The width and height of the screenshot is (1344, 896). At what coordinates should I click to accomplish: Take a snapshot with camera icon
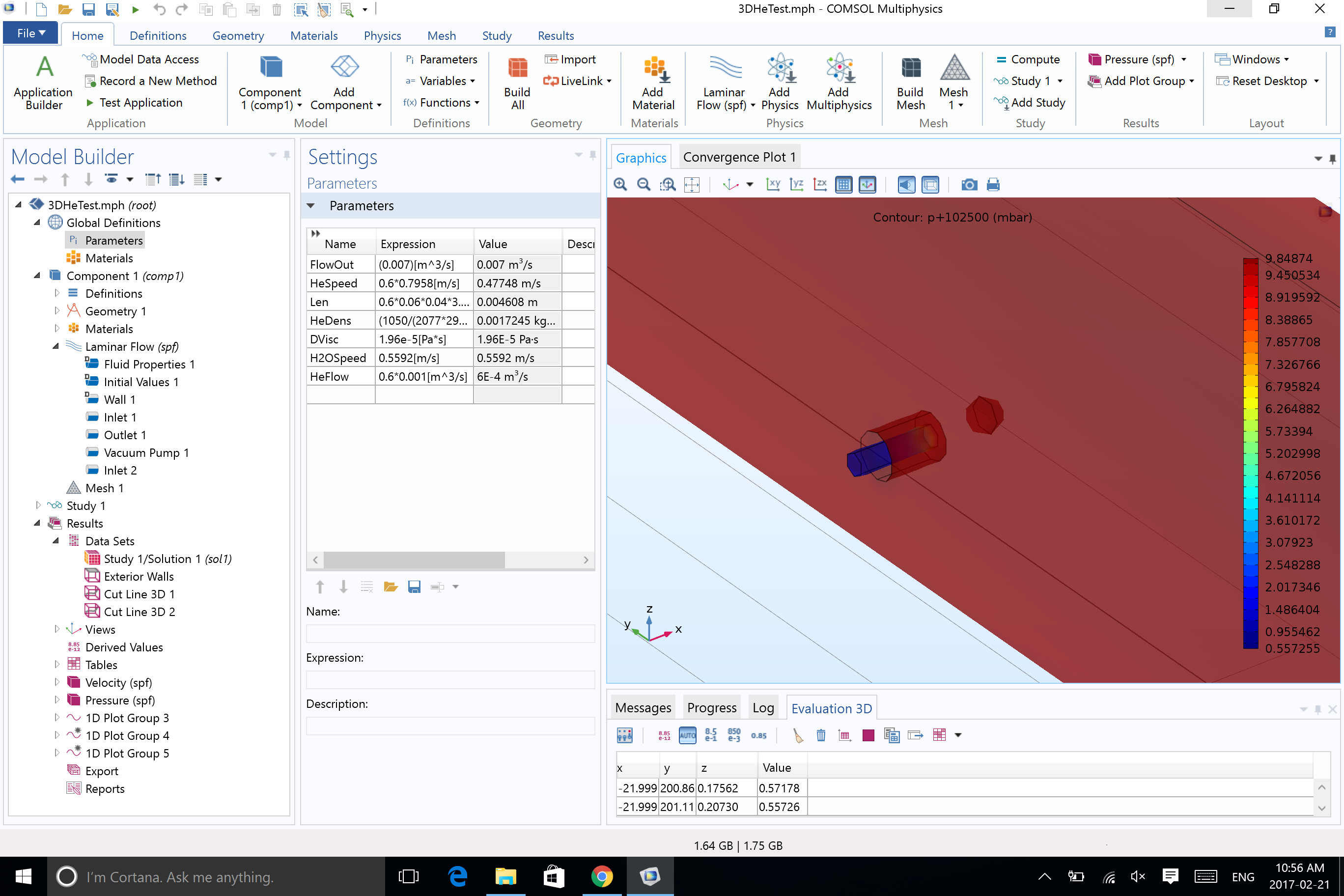point(969,185)
